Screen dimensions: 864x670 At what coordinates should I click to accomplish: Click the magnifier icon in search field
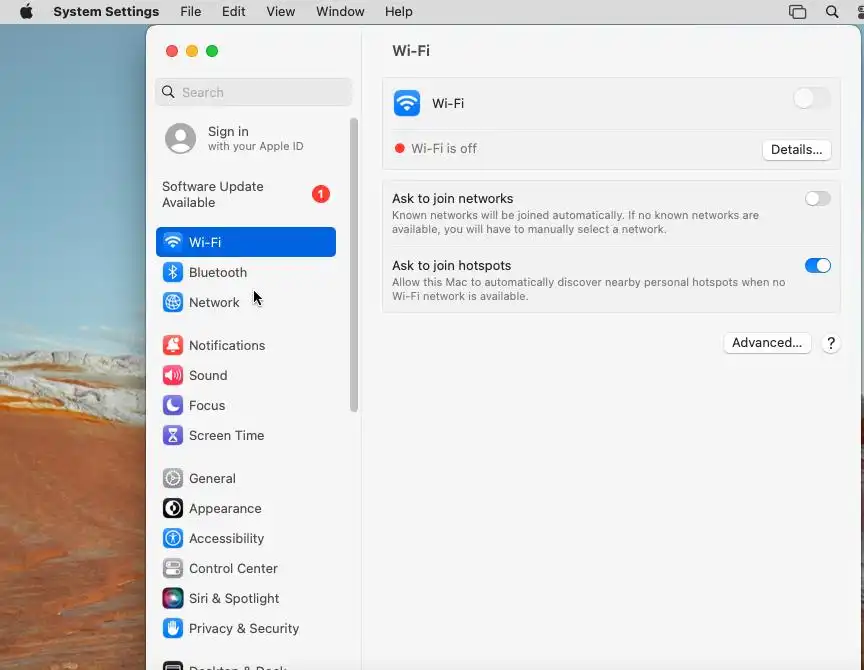pyautogui.click(x=169, y=92)
